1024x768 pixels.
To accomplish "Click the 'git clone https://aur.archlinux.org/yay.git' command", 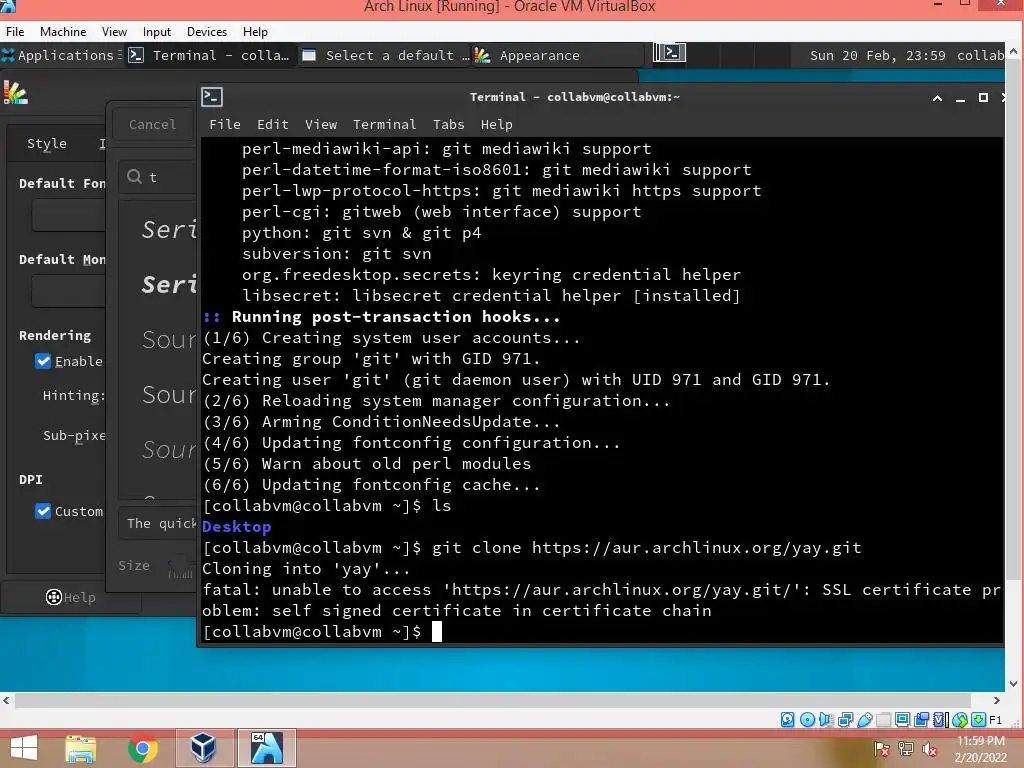I will click(x=647, y=547).
